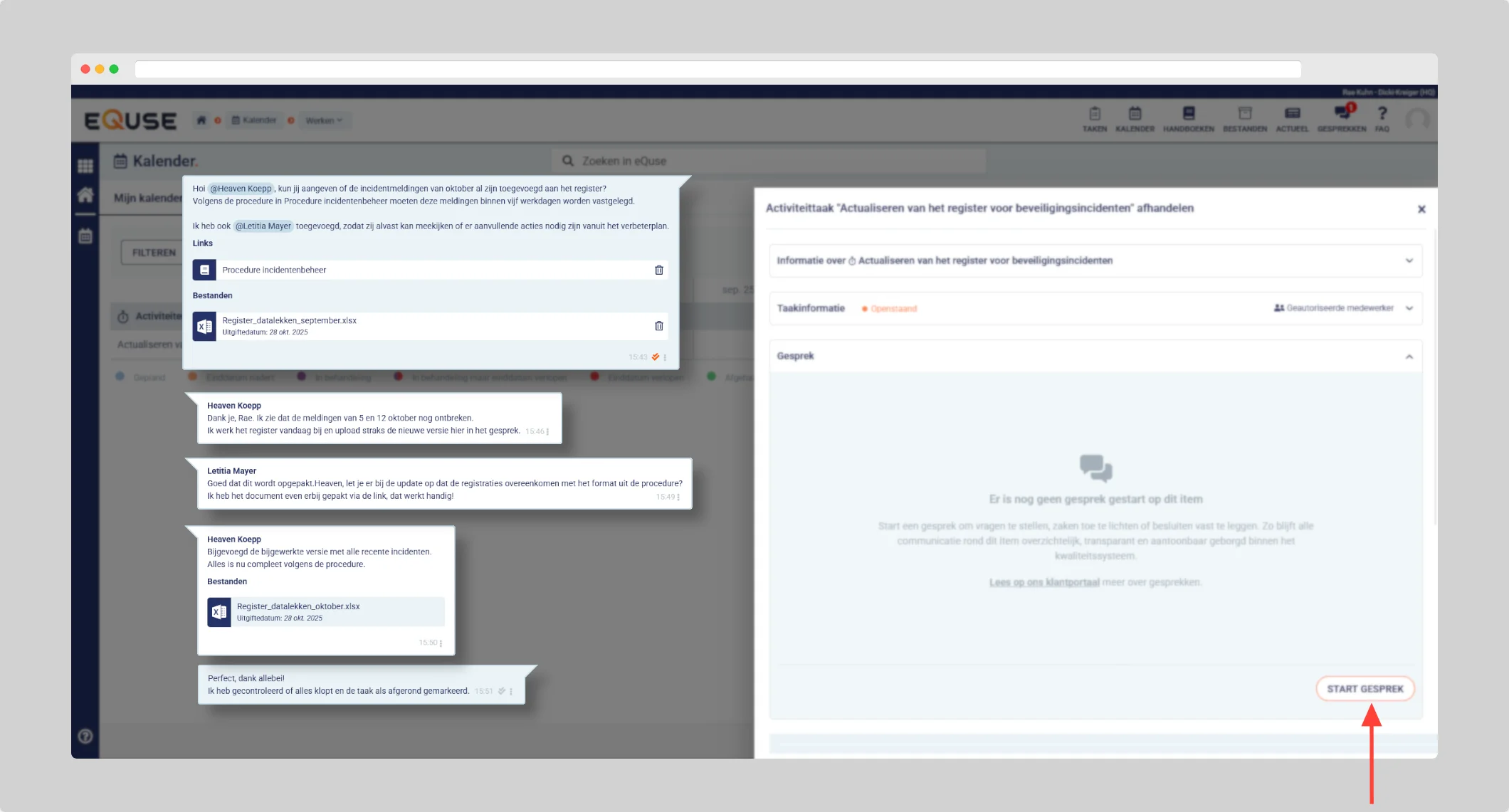This screenshot has width=1509, height=812.
Task: Focus the Zoeken in eQuse search field
Action: [769, 161]
